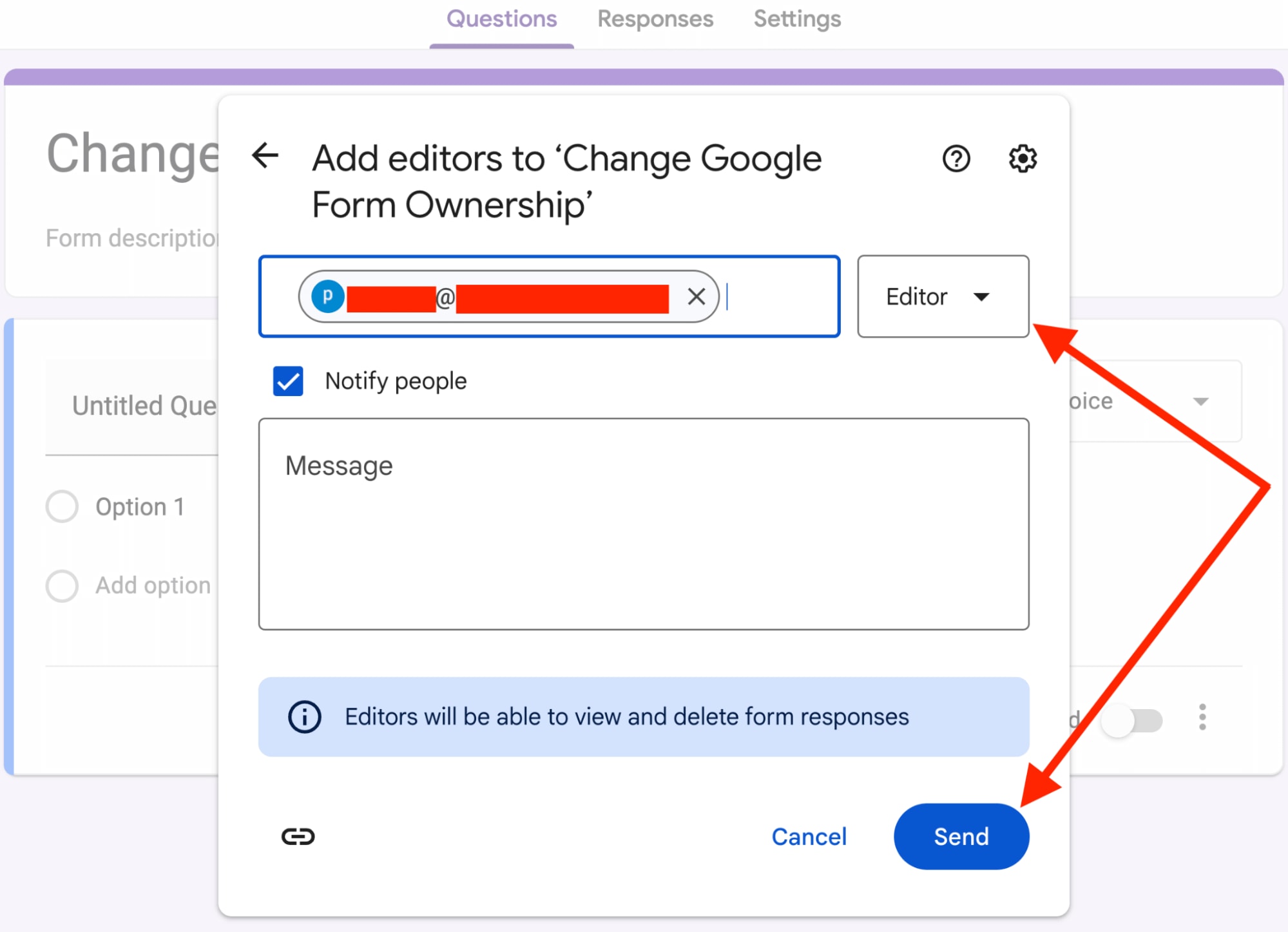Remove the added editor with the X
The width and height of the screenshot is (1288, 932).
pos(696,296)
